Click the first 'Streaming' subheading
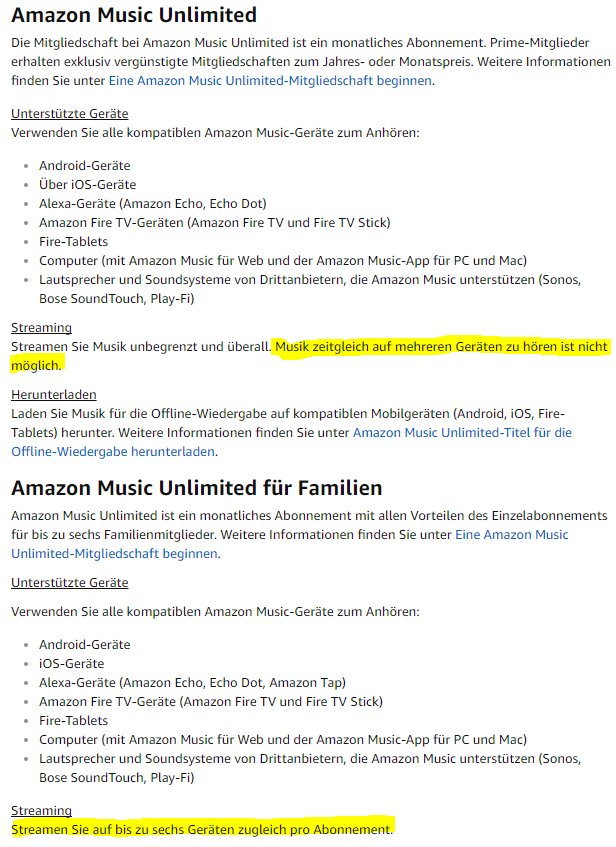 pos(41,328)
